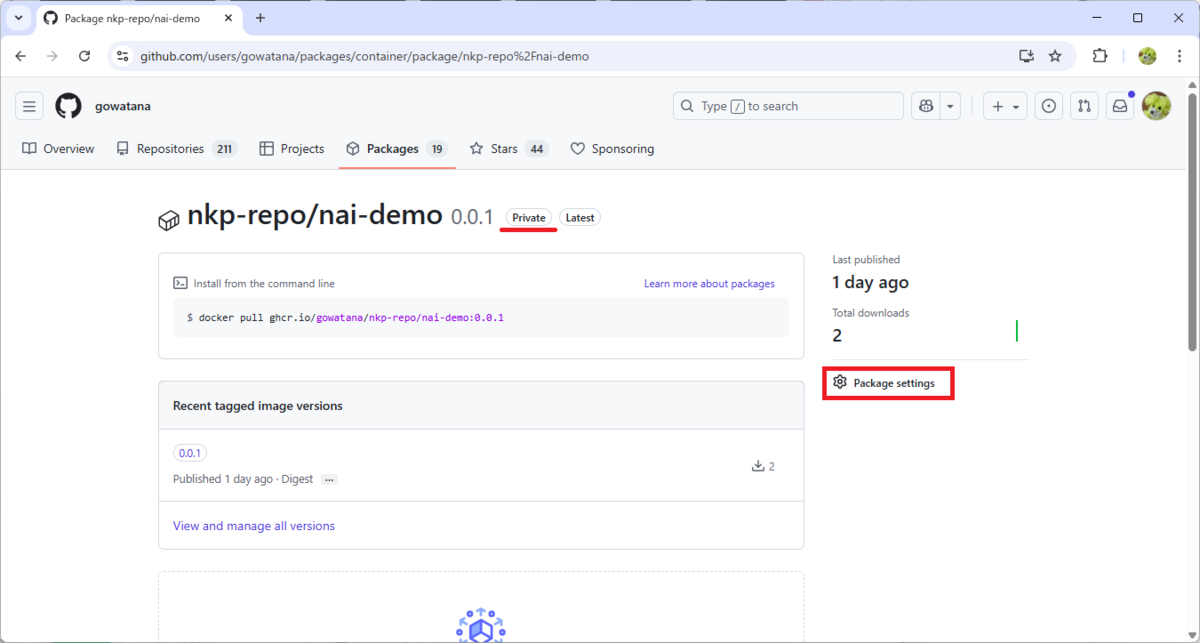Go back with browser back arrow
This screenshot has width=1200, height=643.
[21, 56]
